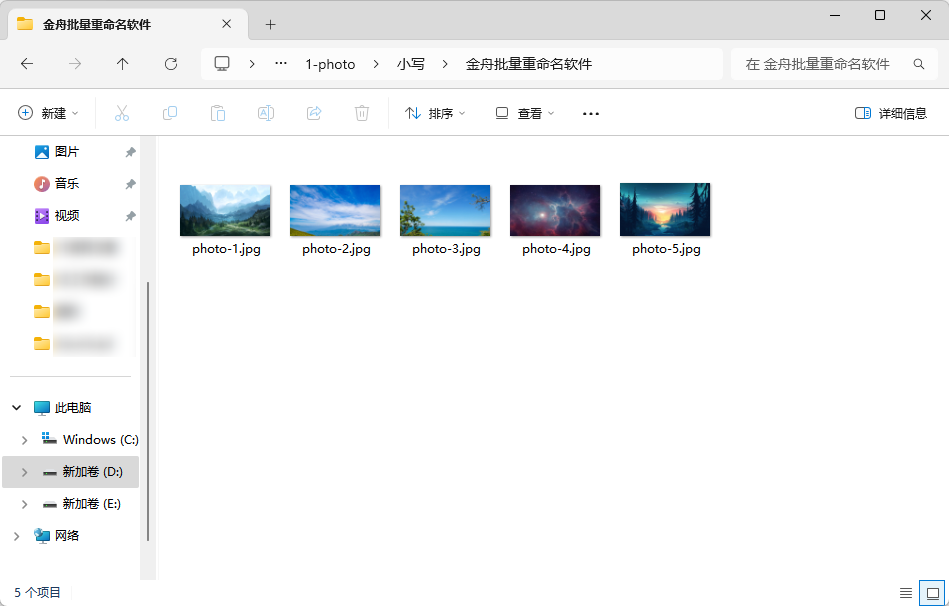Click the Delete icon on the toolbar

[361, 113]
